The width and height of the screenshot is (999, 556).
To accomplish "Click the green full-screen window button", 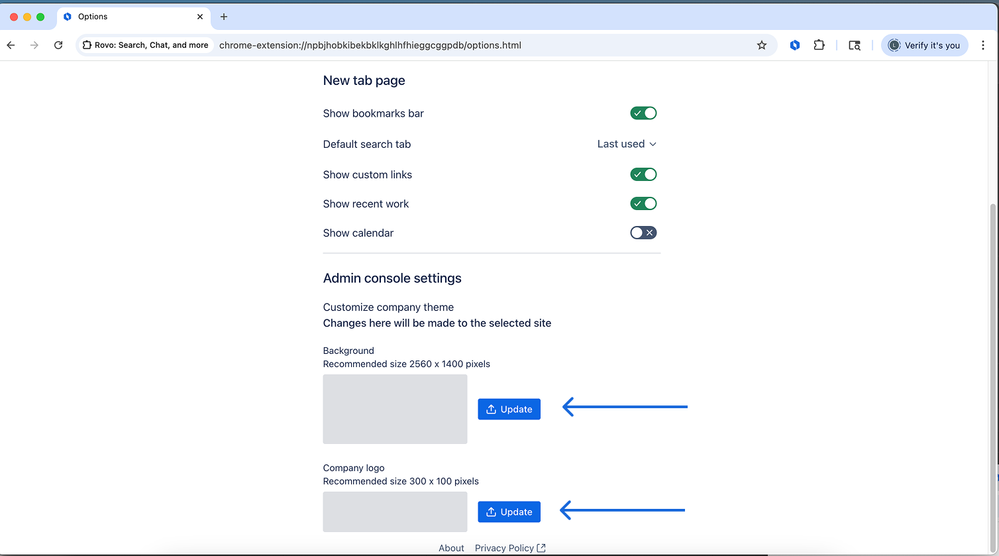I will [x=40, y=17].
